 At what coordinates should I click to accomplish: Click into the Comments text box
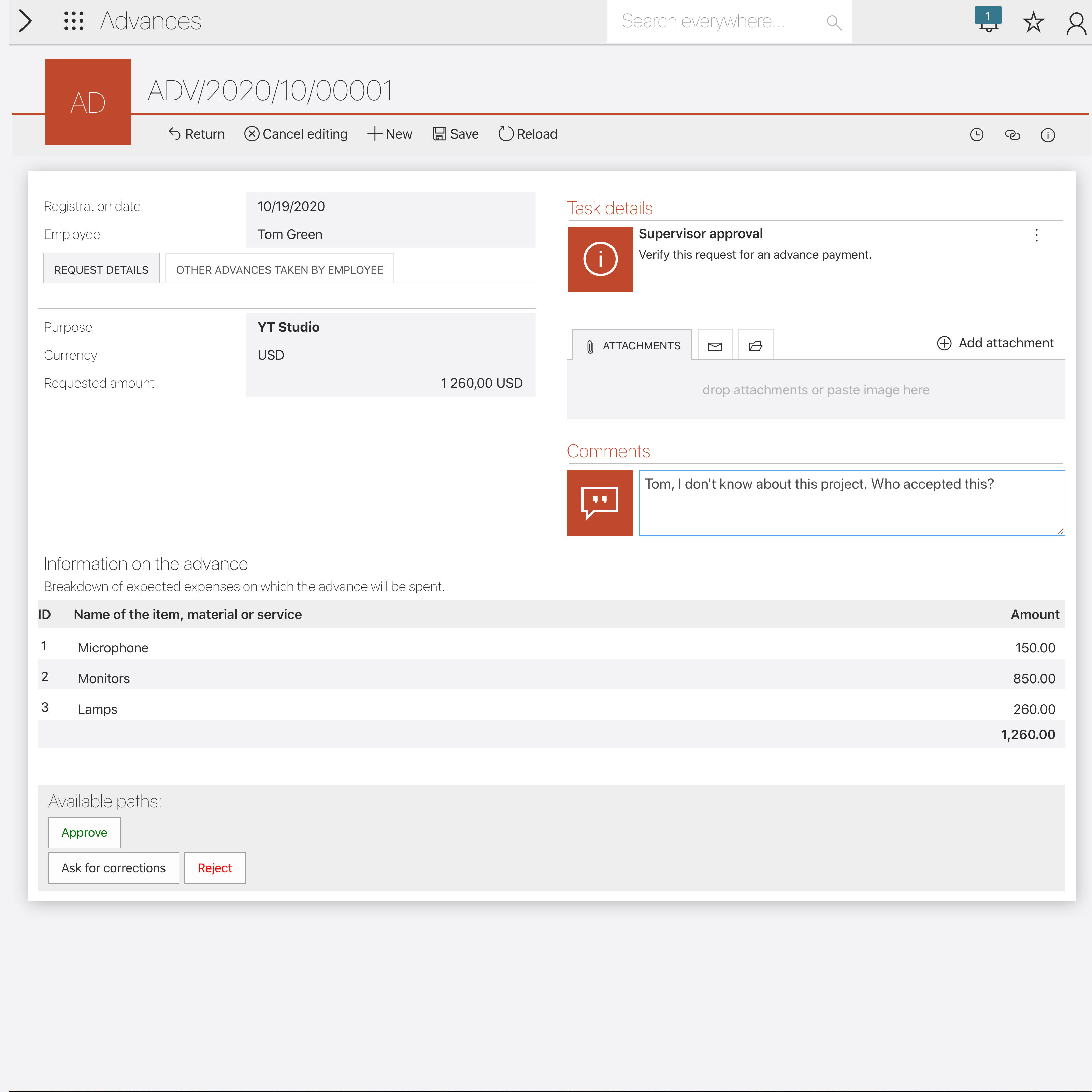pos(851,503)
